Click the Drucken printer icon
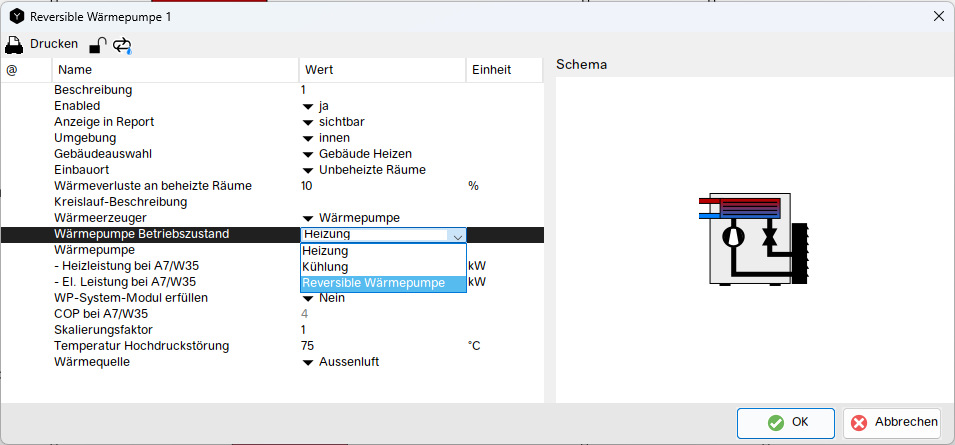This screenshot has height=445, width=955. tap(15, 44)
